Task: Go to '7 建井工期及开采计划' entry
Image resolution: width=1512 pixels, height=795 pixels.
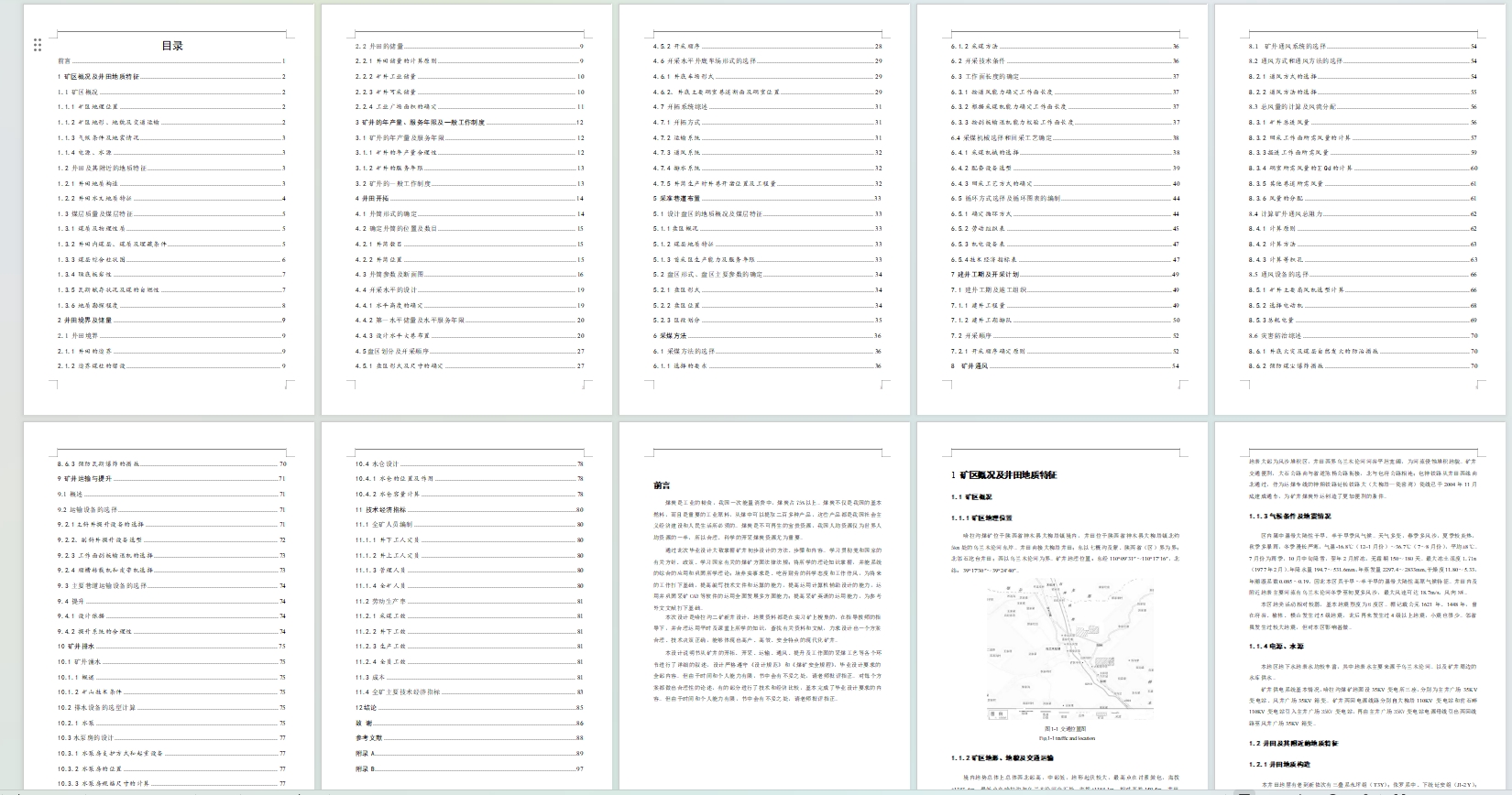Action: [1065, 274]
